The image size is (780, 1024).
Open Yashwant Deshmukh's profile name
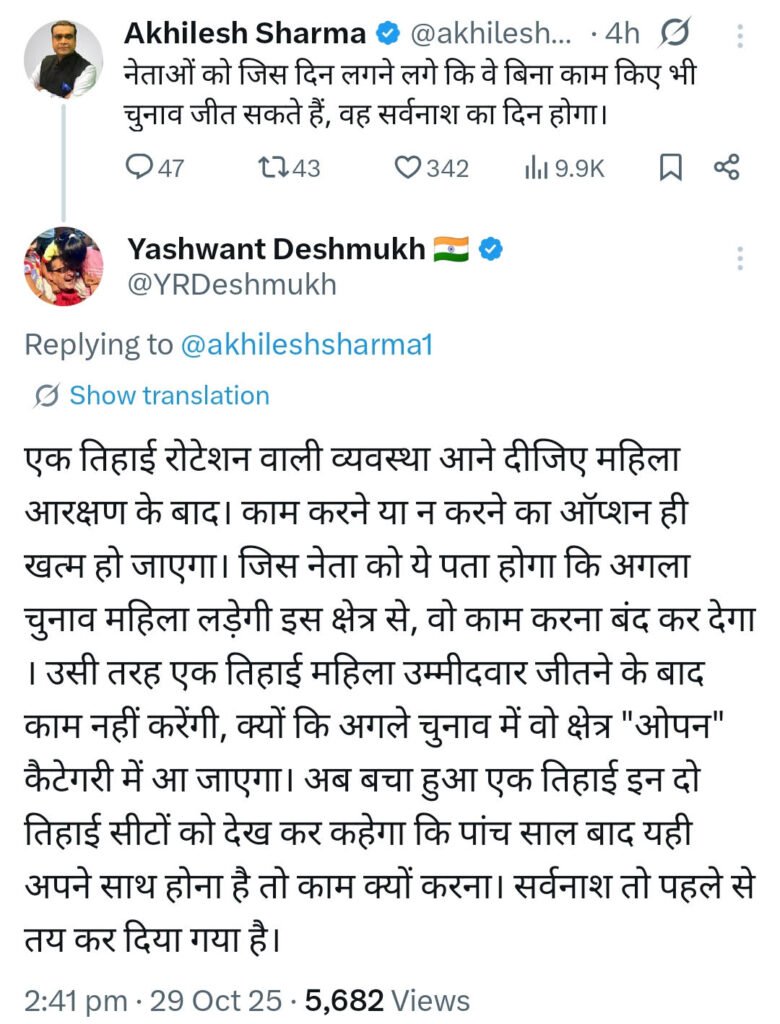pyautogui.click(x=276, y=249)
